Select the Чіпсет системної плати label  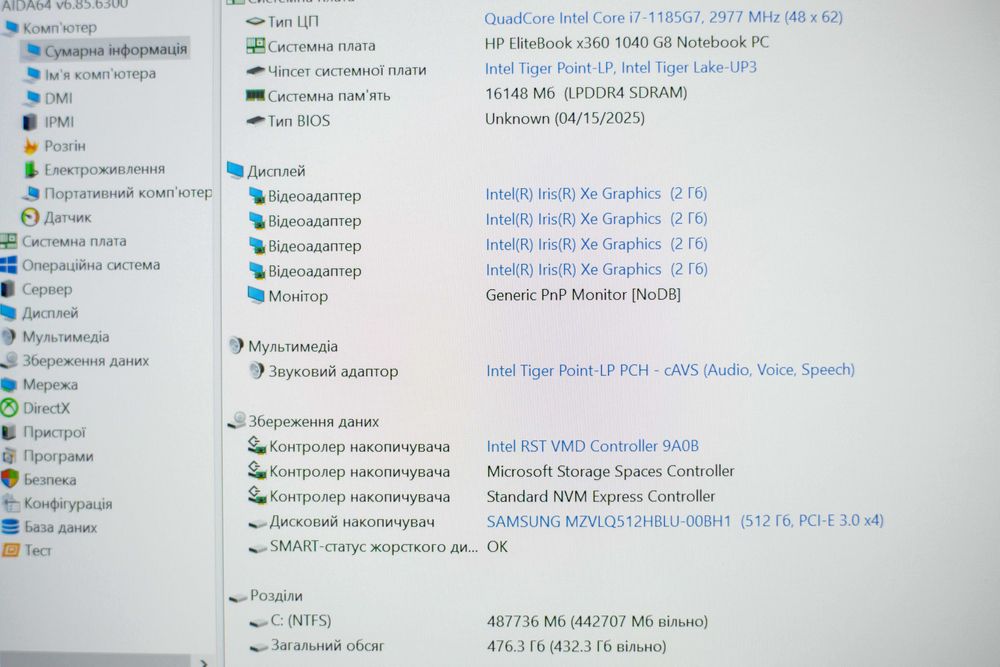click(347, 70)
